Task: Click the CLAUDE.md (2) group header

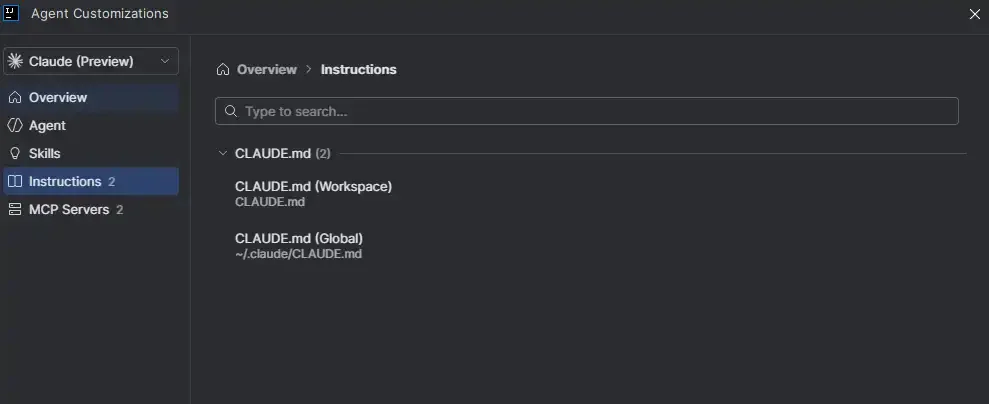Action: 283,153
